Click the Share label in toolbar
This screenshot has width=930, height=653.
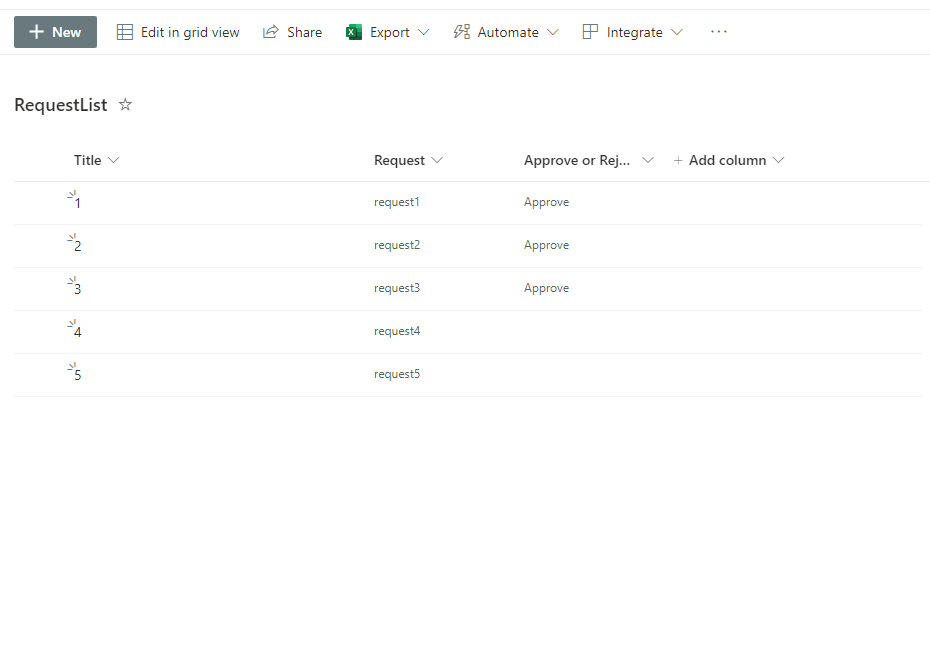pos(304,32)
